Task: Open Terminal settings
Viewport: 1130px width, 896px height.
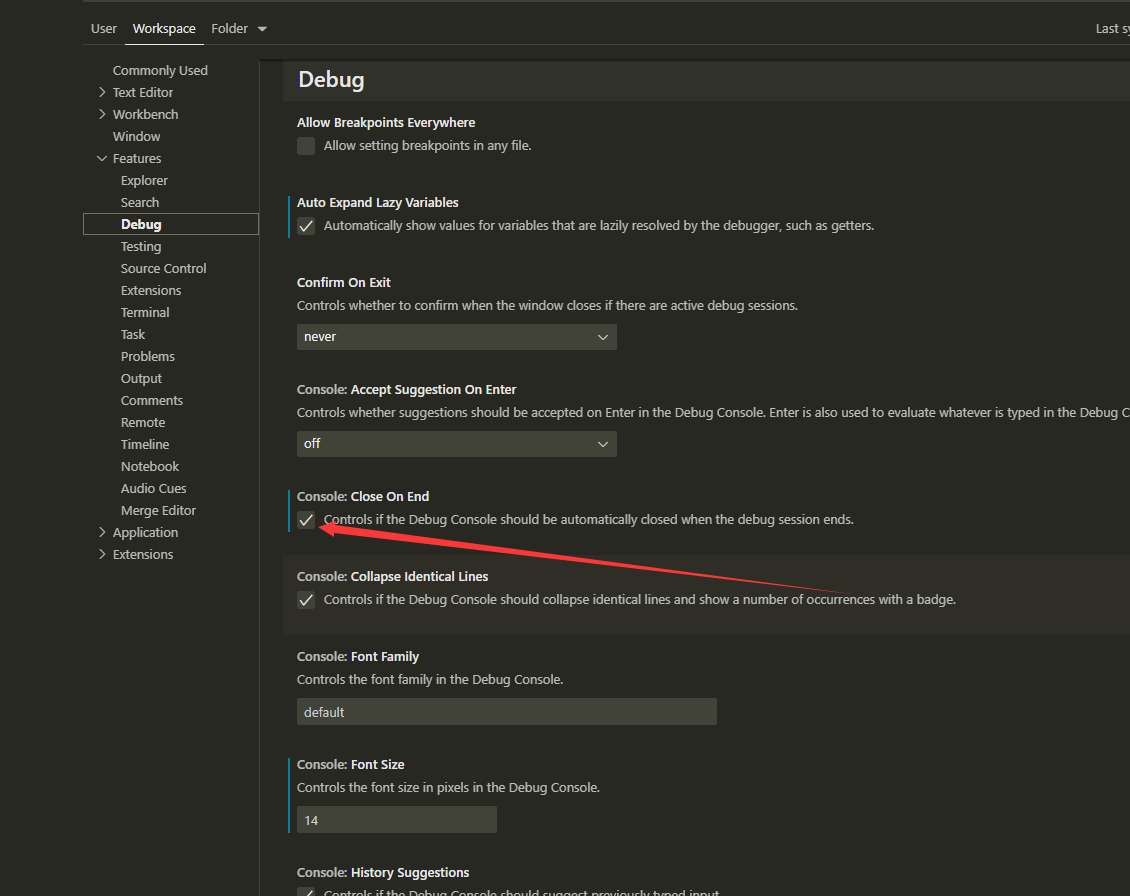Action: point(145,312)
